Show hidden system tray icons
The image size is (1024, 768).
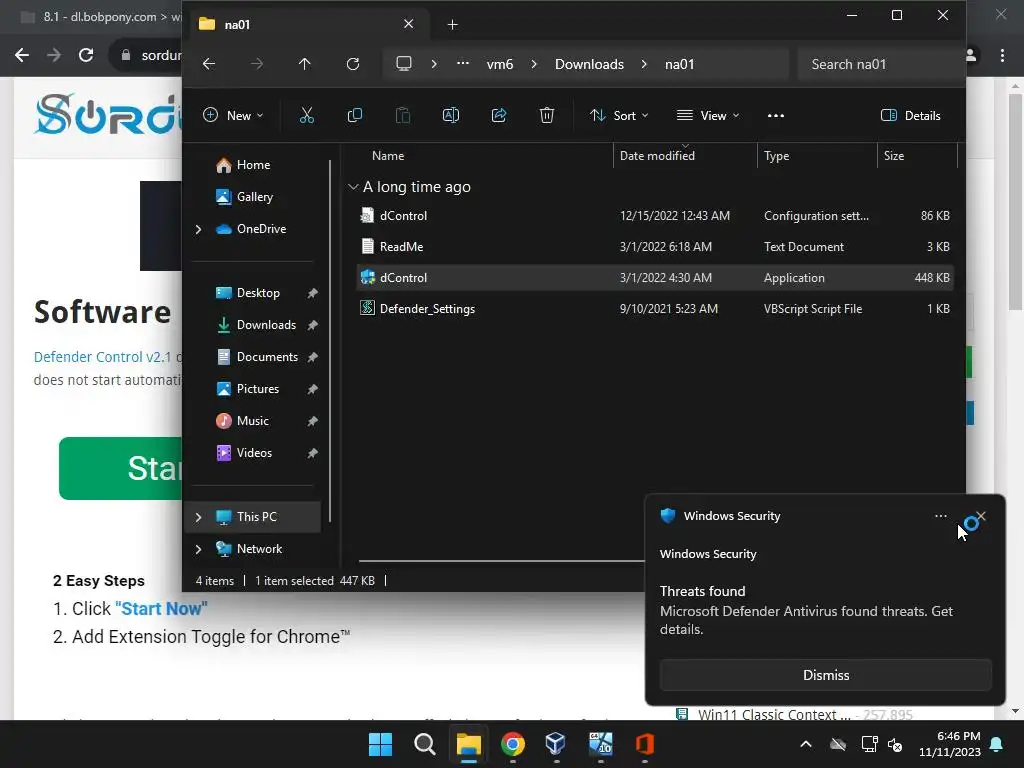(806, 744)
